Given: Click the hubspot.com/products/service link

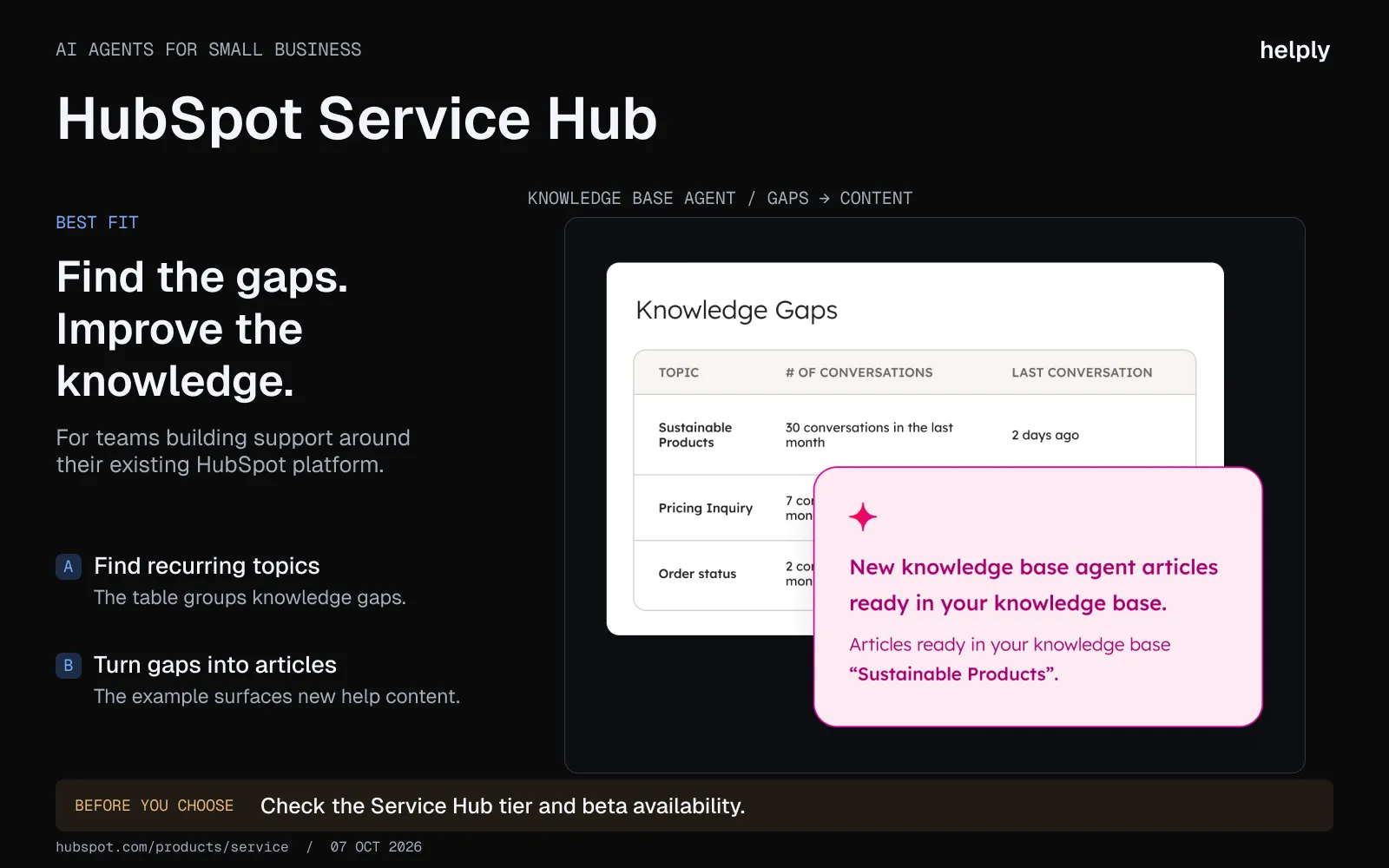Looking at the screenshot, I should point(172,847).
